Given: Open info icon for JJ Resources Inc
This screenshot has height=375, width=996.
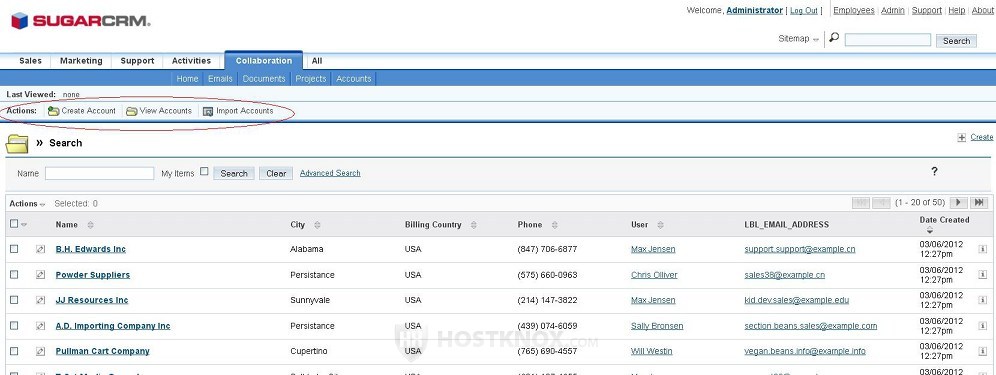Looking at the screenshot, I should click(x=982, y=300).
